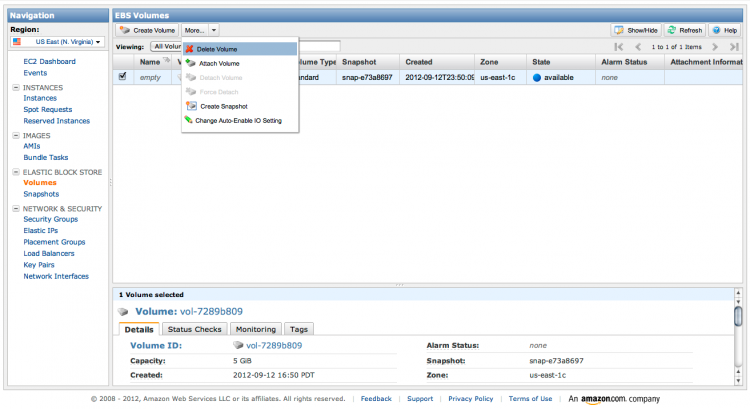Choose Delete Volume from the More menu
The image size is (750, 409).
point(240,49)
